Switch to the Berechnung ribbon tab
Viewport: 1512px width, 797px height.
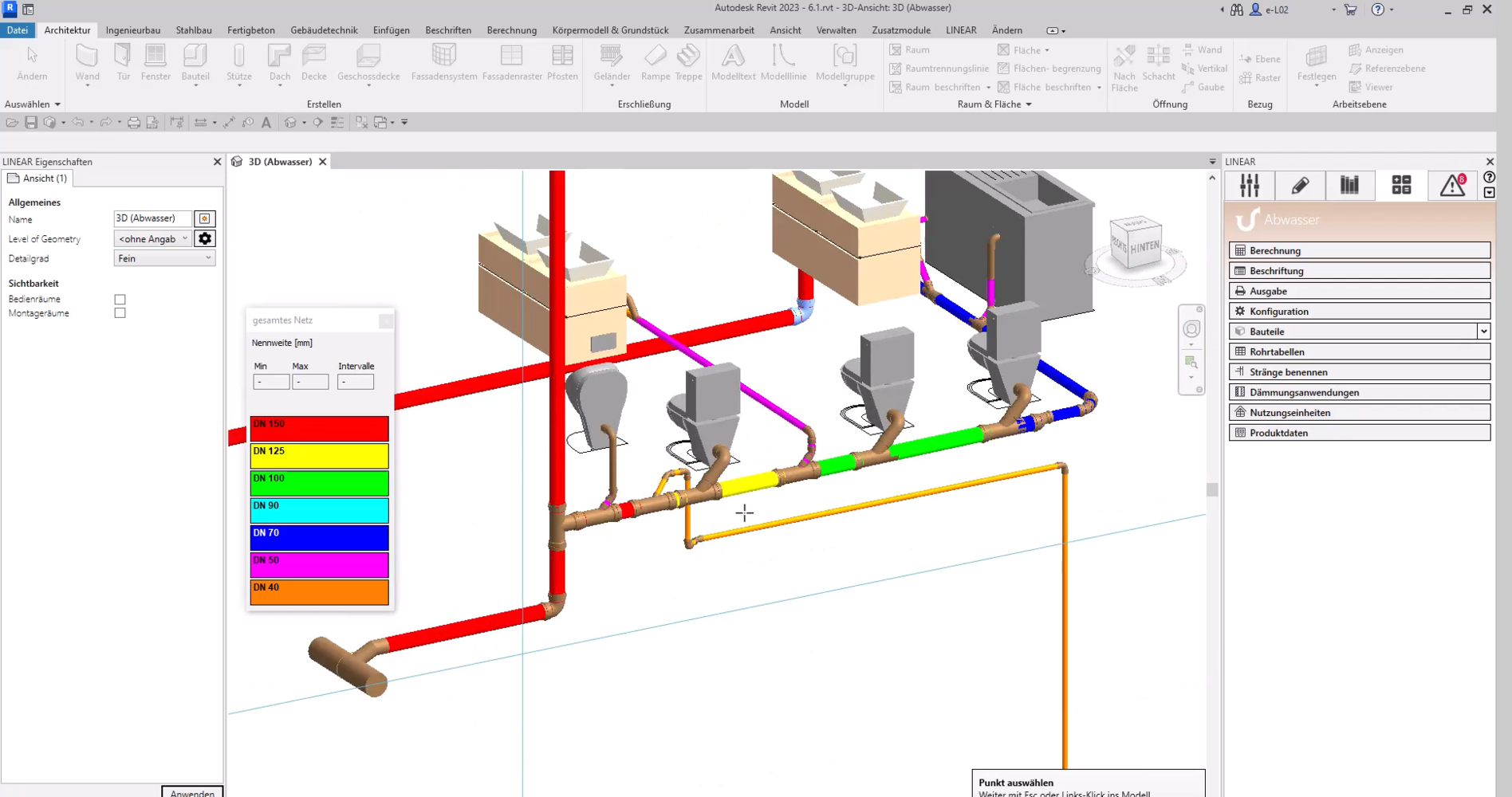point(511,30)
